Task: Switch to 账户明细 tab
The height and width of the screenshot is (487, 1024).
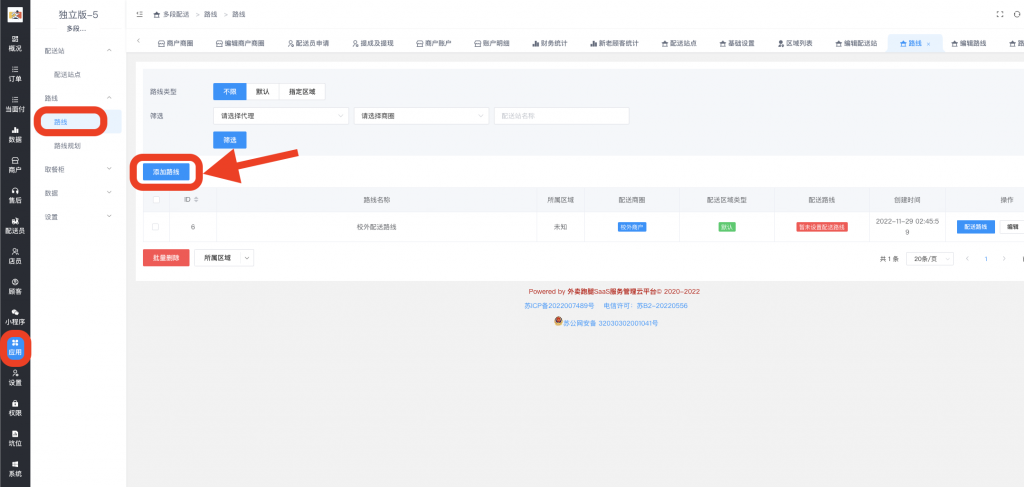Action: point(492,44)
